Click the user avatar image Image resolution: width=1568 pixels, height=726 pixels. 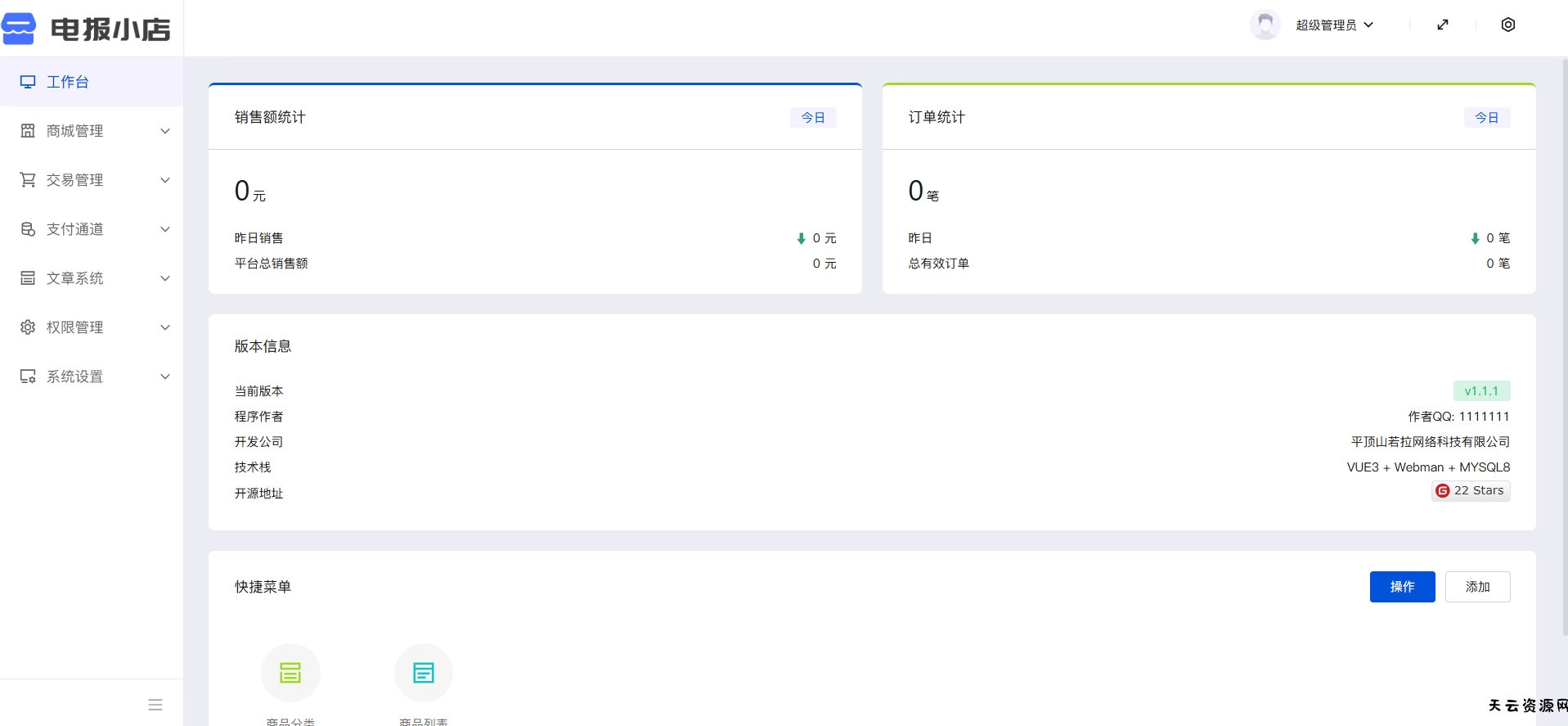(1265, 25)
